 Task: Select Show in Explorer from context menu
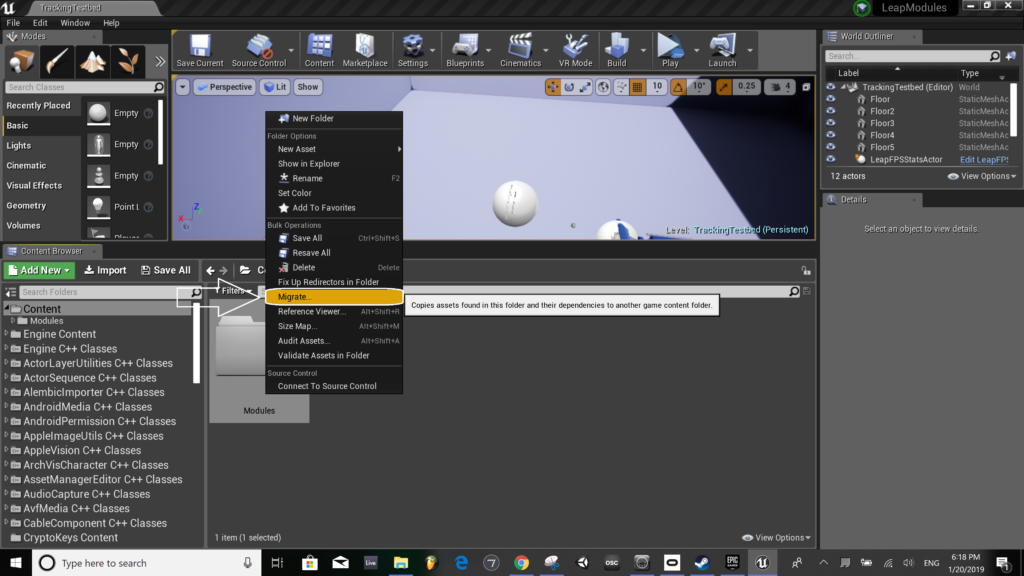(309, 164)
